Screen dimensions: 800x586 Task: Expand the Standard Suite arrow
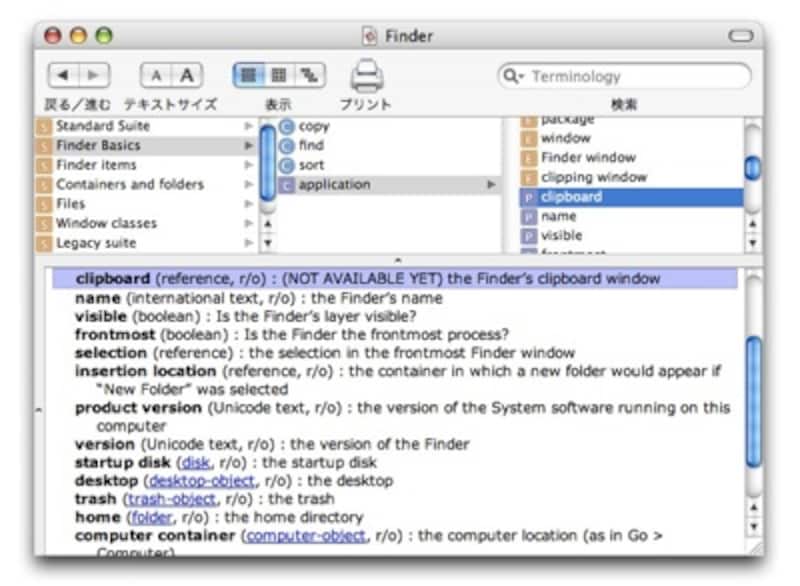(248, 126)
